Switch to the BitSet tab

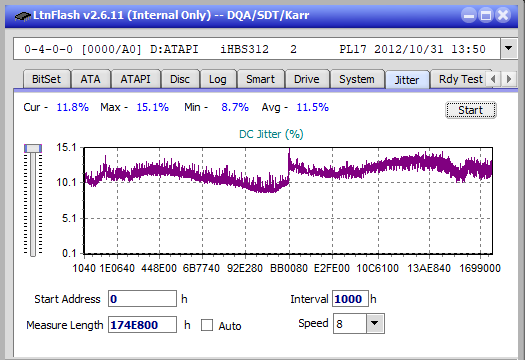46,79
